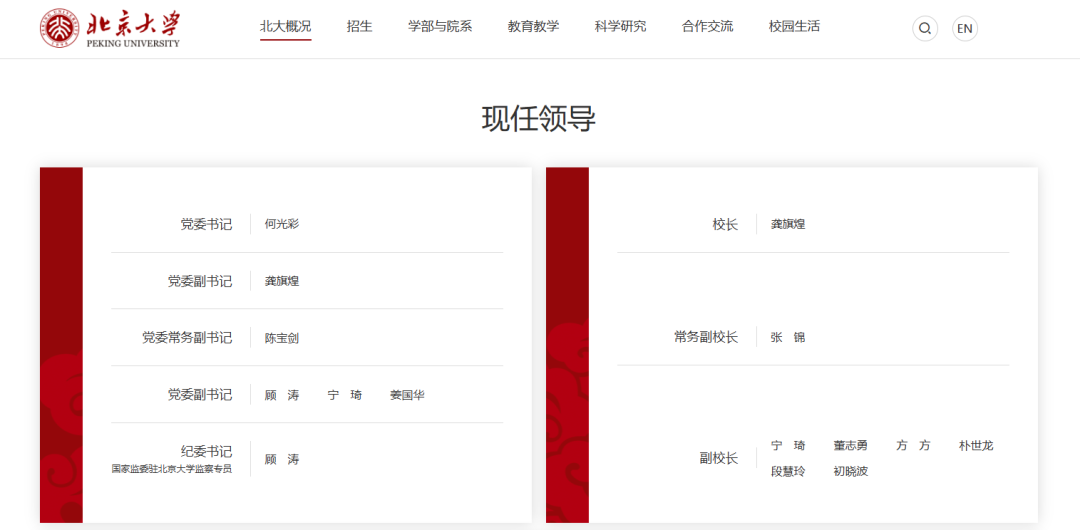This screenshot has height=530, width=1080.
Task: Select 顾涛 next to 宁琦 in 党委副书记 row
Action: pyautogui.click(x=282, y=395)
